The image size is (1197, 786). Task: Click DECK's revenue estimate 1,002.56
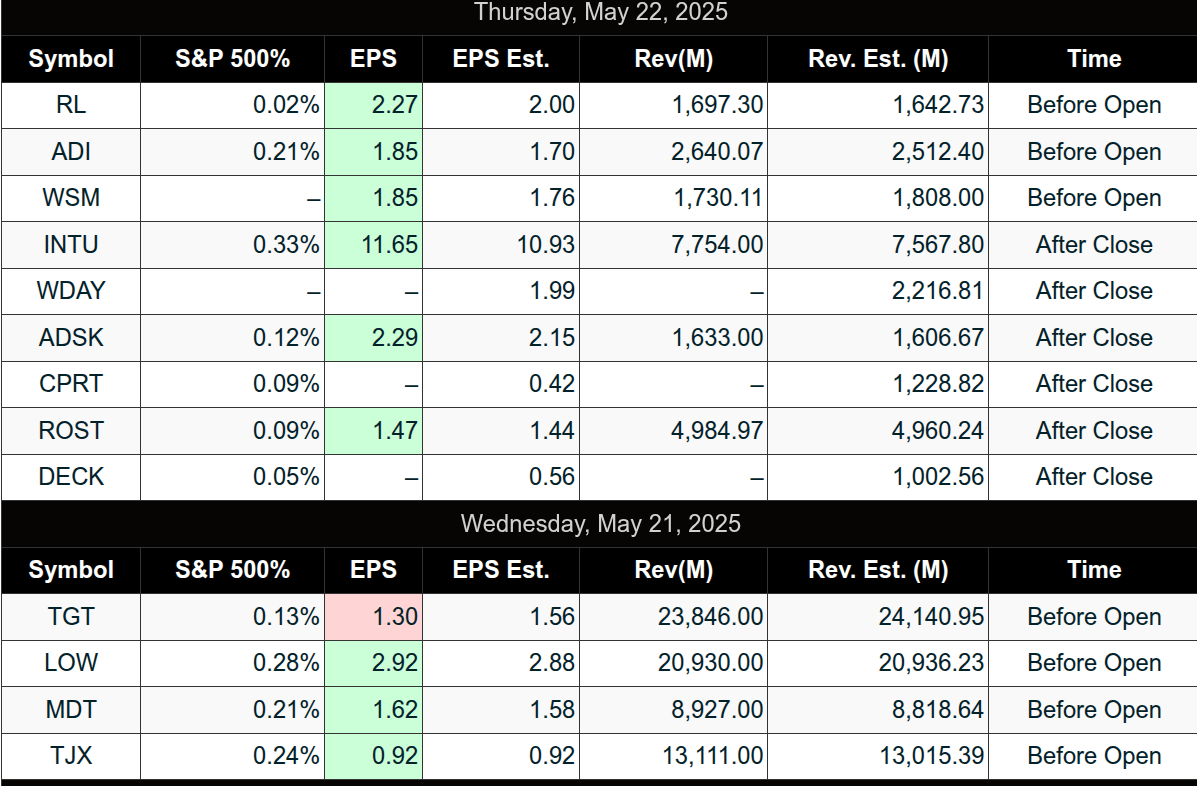point(938,477)
